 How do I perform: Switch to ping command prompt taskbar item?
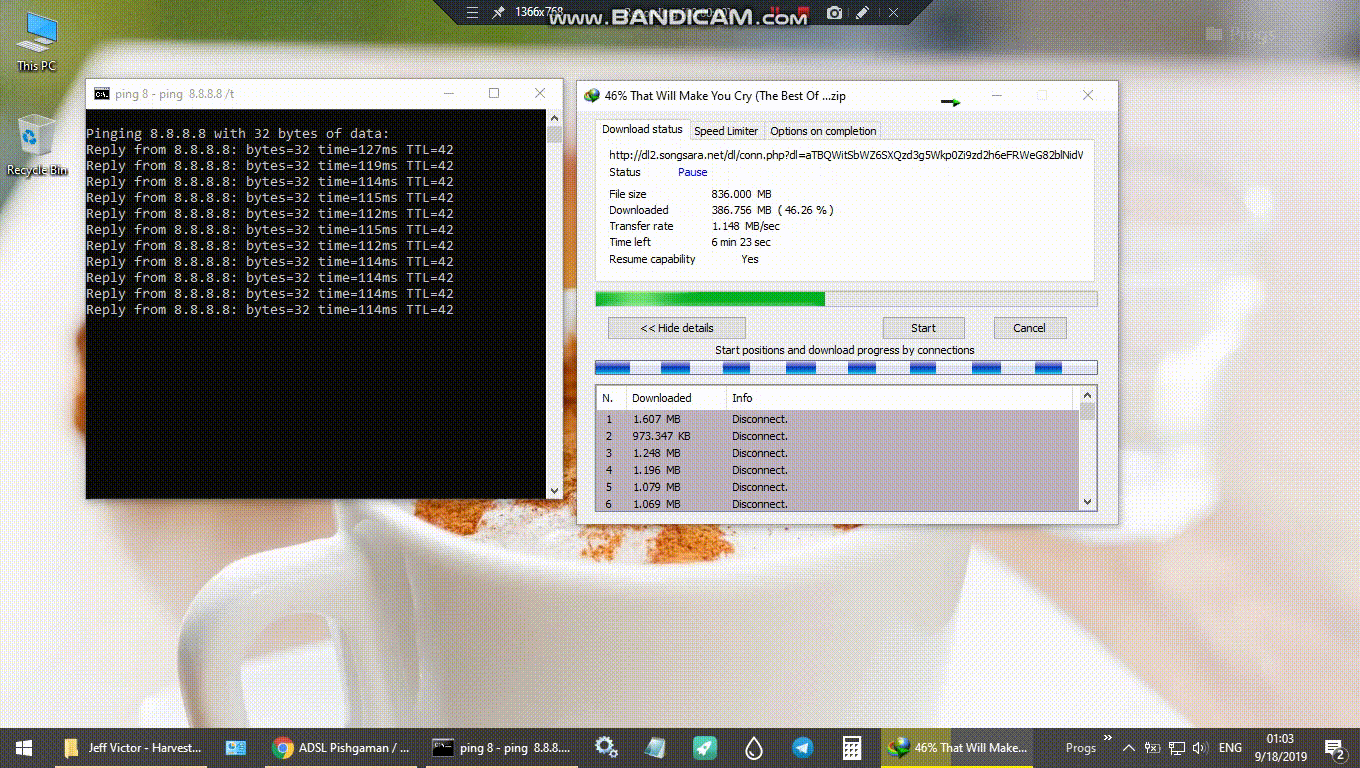click(501, 747)
